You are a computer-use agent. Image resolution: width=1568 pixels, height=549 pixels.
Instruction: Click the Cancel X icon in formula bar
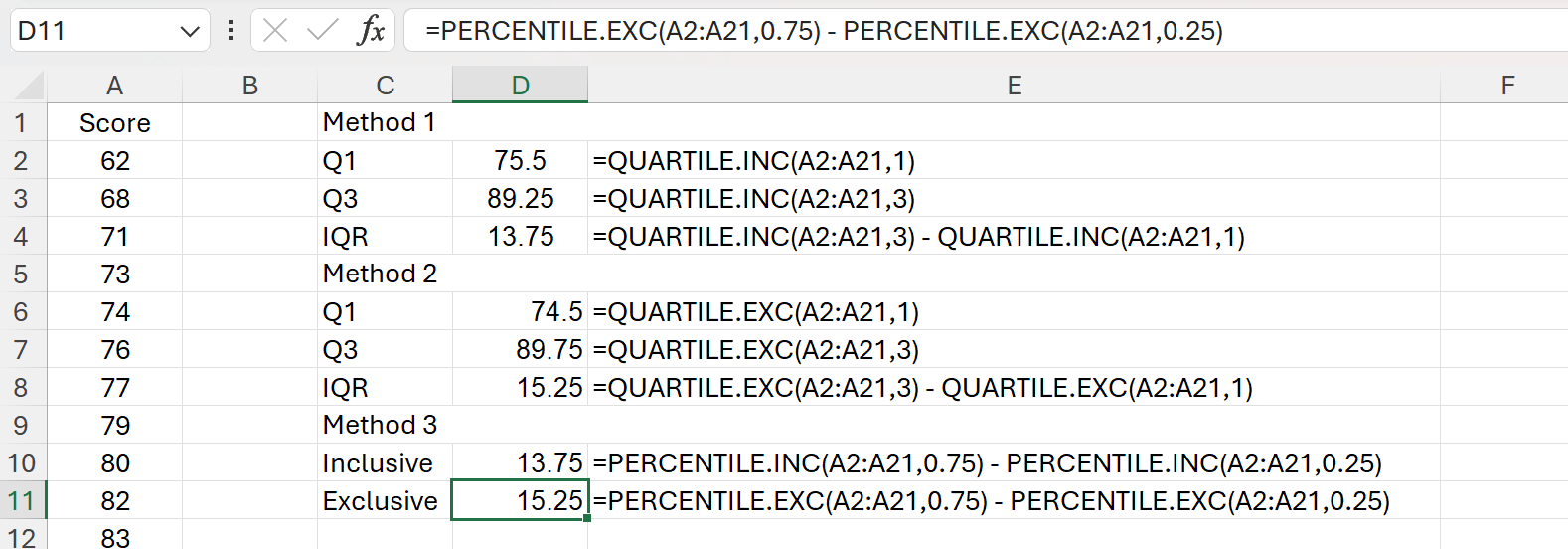pos(276,31)
